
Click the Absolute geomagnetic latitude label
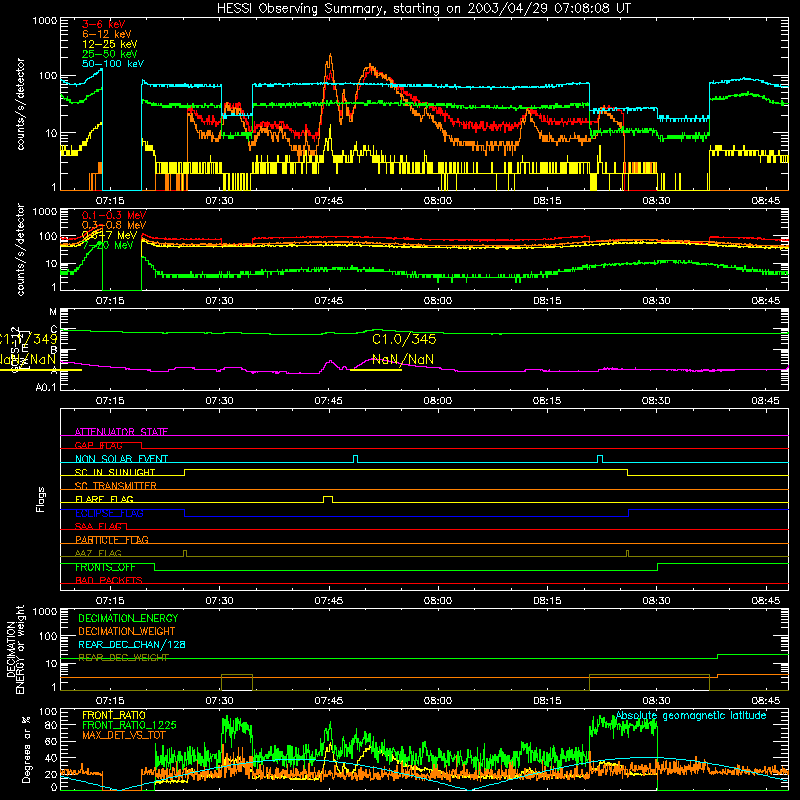pos(691,716)
